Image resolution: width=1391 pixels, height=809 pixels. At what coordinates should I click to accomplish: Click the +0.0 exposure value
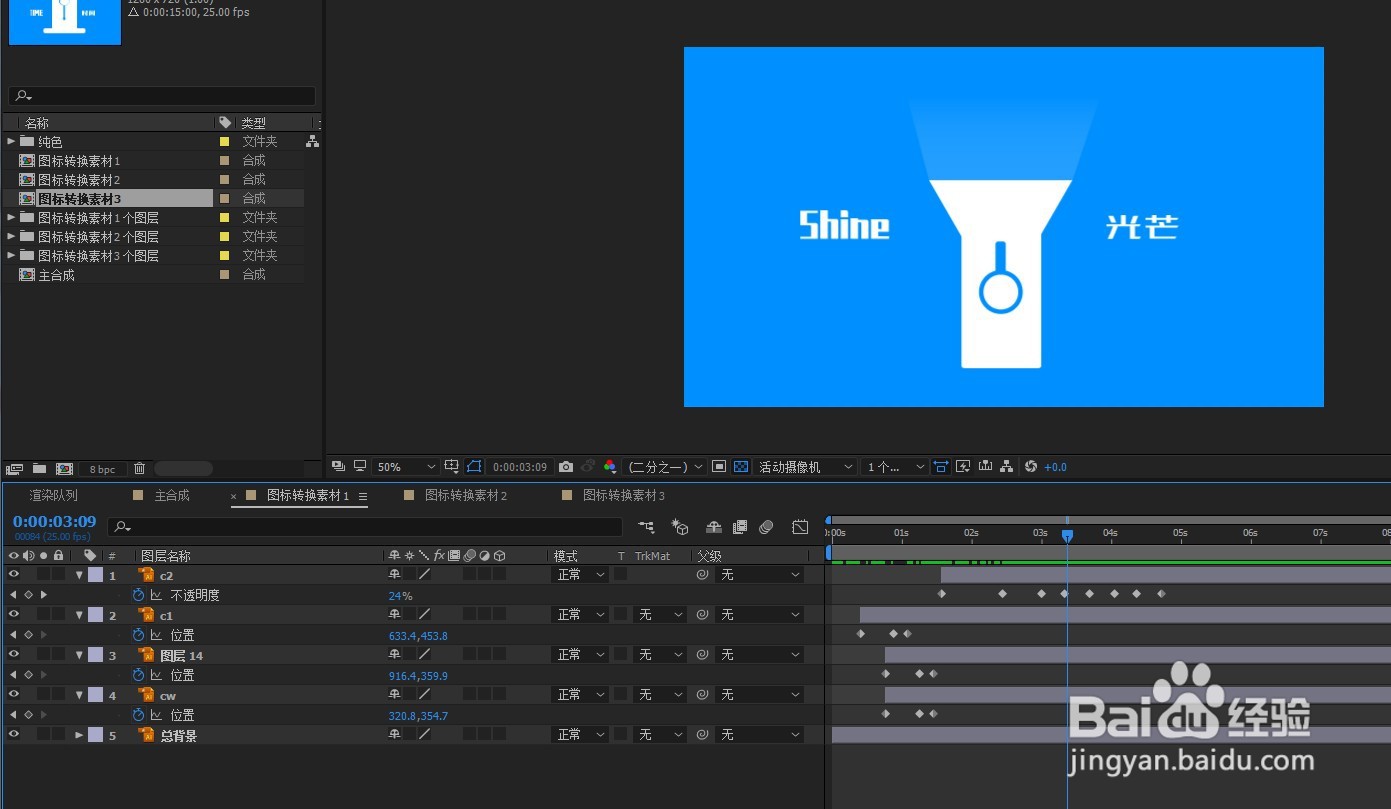(x=1056, y=467)
